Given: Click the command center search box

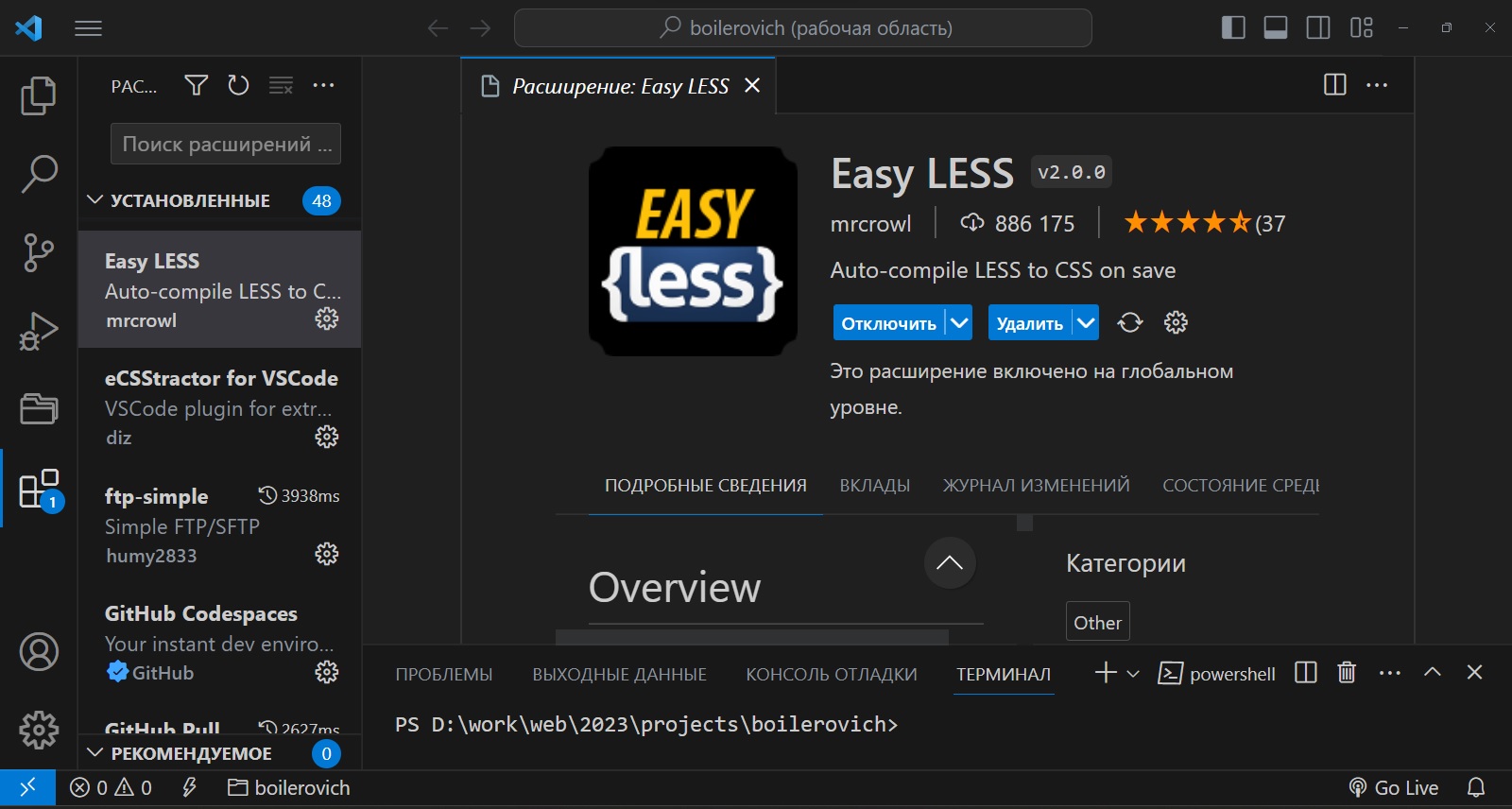Looking at the screenshot, I should [802, 28].
